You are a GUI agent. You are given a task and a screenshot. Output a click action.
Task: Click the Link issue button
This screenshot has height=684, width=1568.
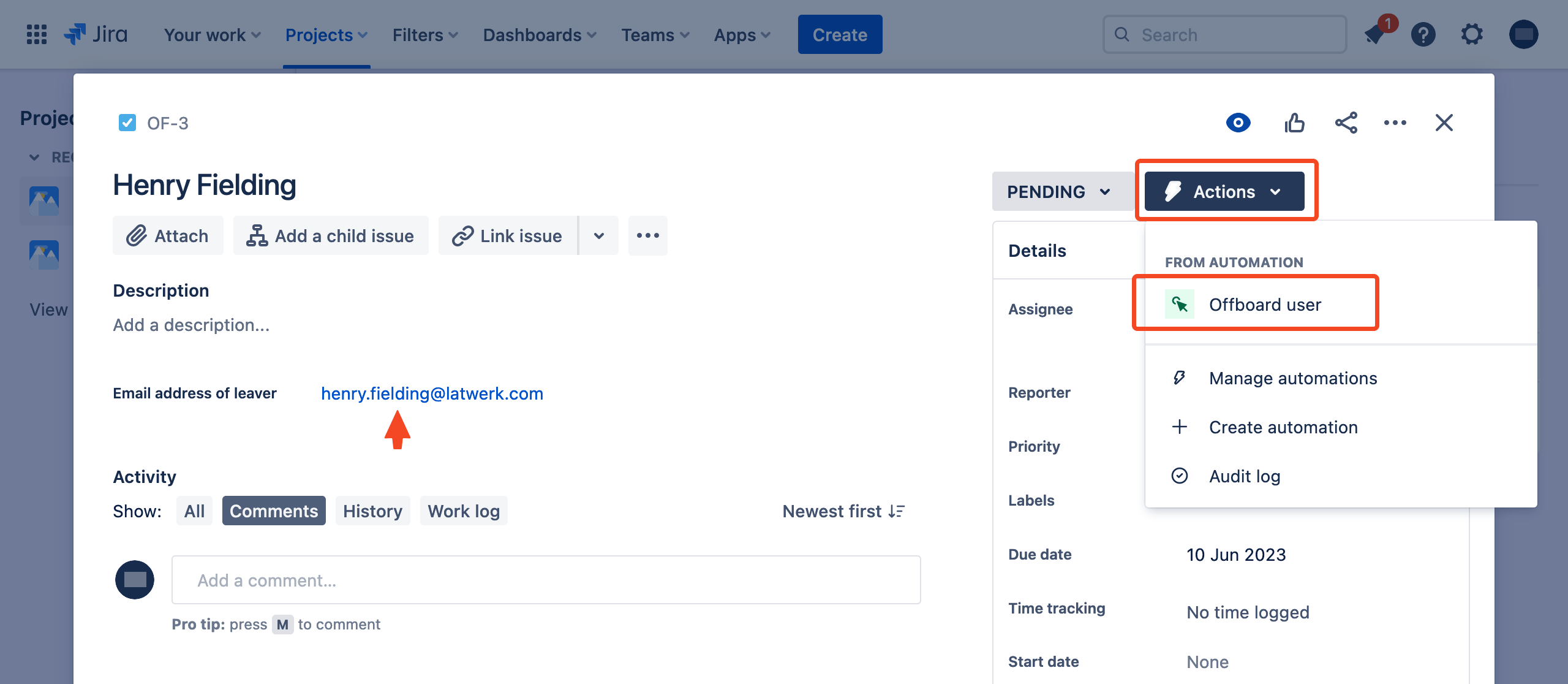[x=508, y=235]
